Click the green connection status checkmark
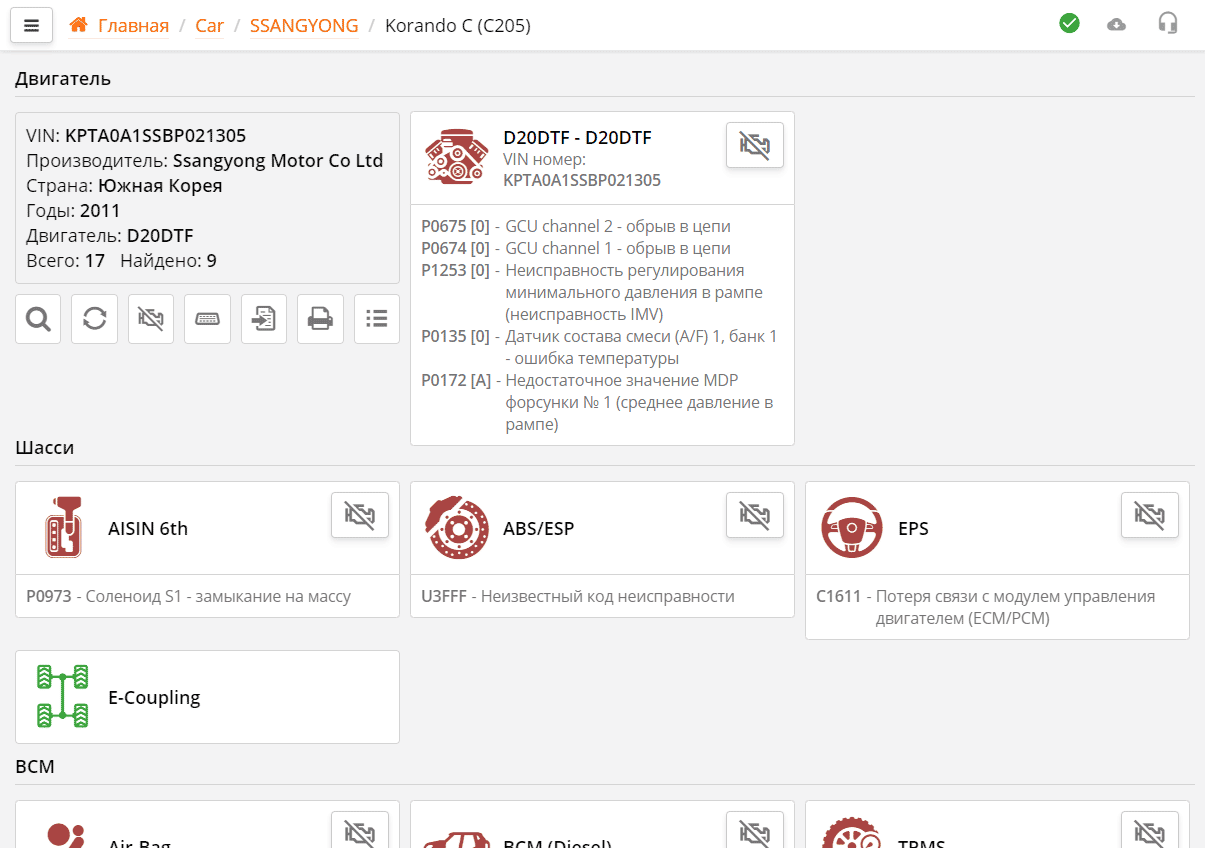 (1069, 23)
